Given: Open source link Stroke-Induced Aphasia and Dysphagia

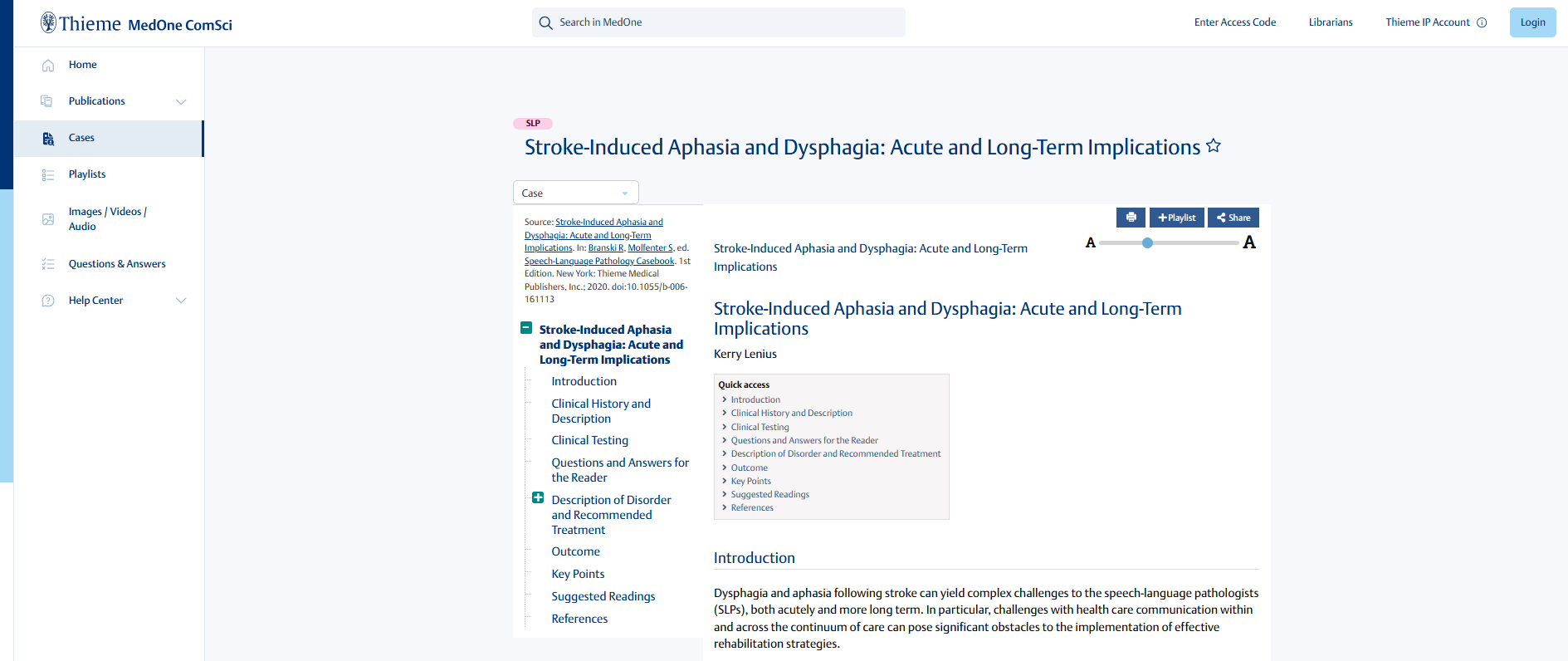Looking at the screenshot, I should [x=593, y=235].
